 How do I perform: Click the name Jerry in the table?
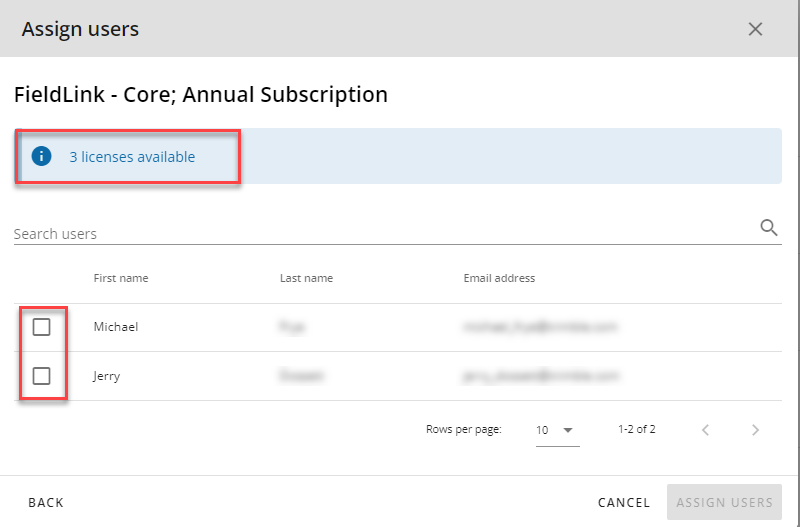[x=107, y=377]
